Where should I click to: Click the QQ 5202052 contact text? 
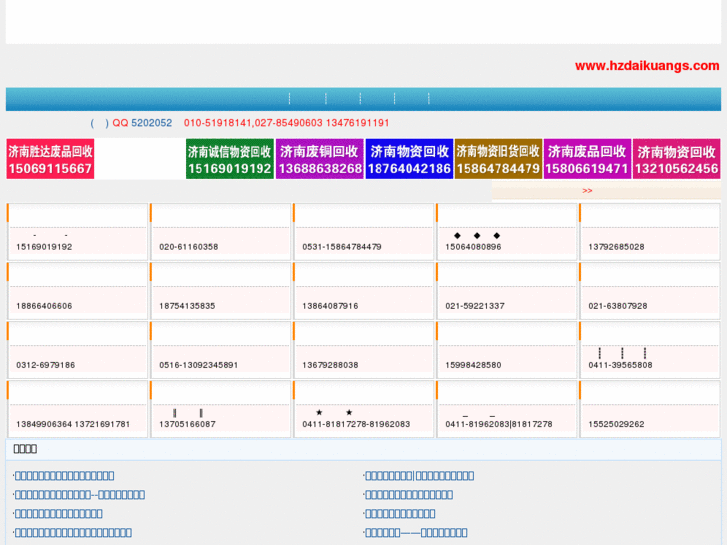(142, 123)
